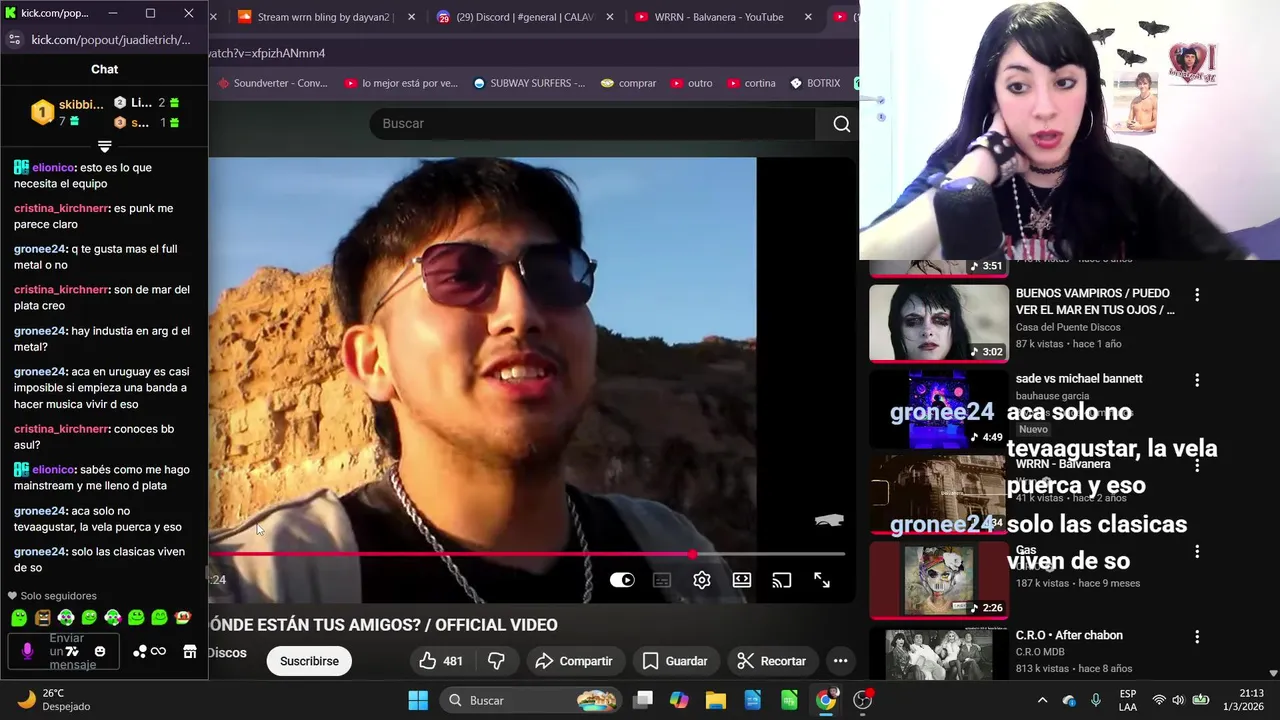Open the weather widget showing 26°C

(55, 700)
